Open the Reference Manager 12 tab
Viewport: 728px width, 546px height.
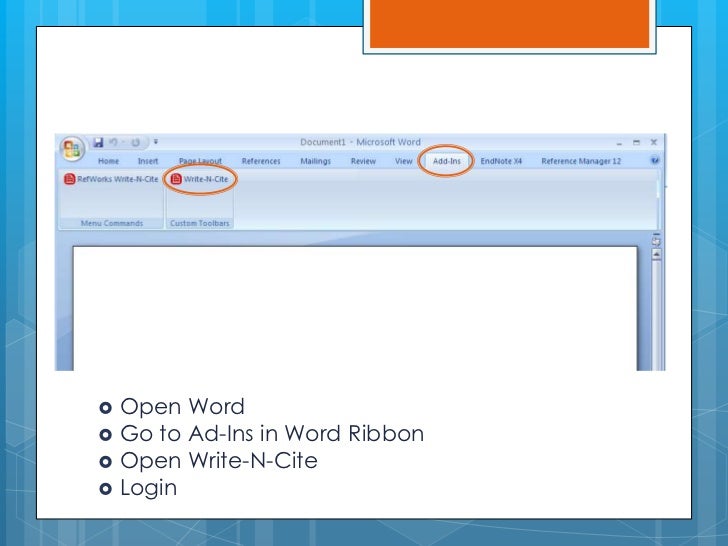click(581, 161)
